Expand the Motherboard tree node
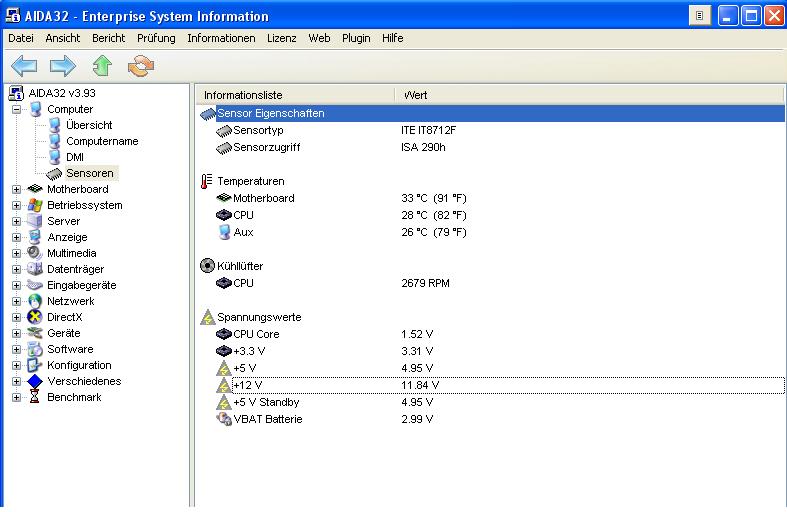 17,189
